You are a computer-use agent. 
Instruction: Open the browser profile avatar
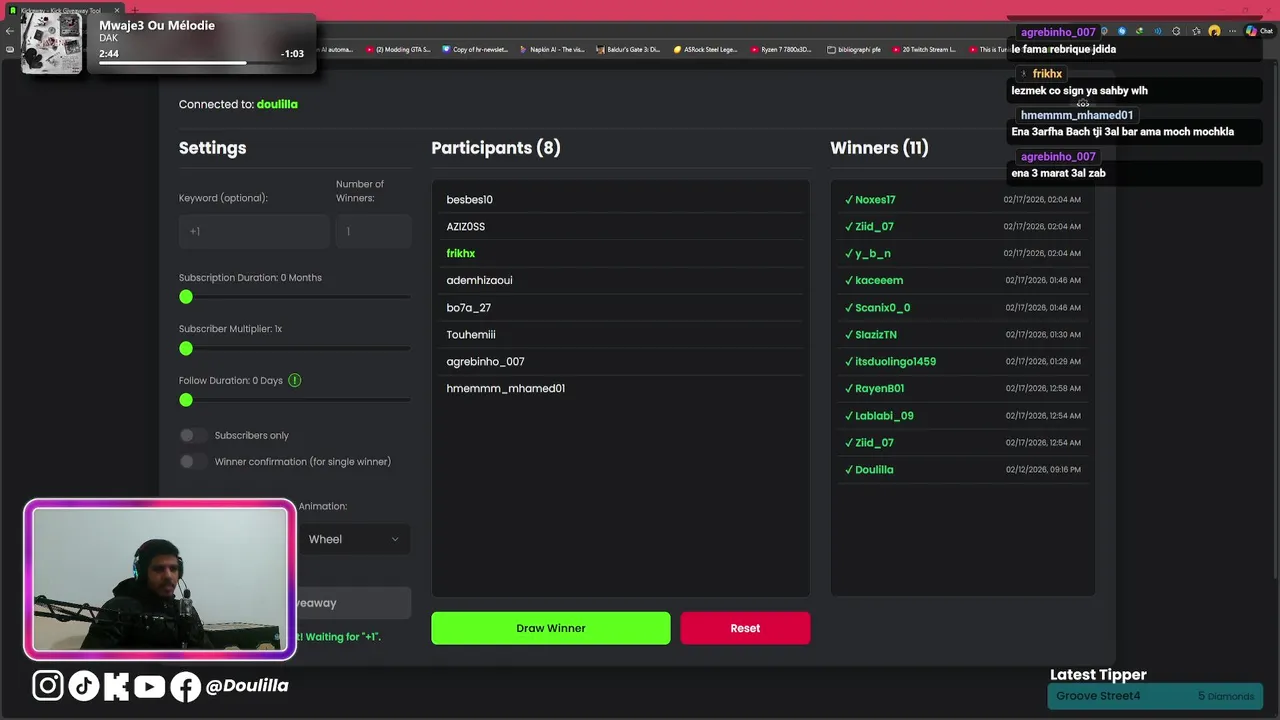1214,31
